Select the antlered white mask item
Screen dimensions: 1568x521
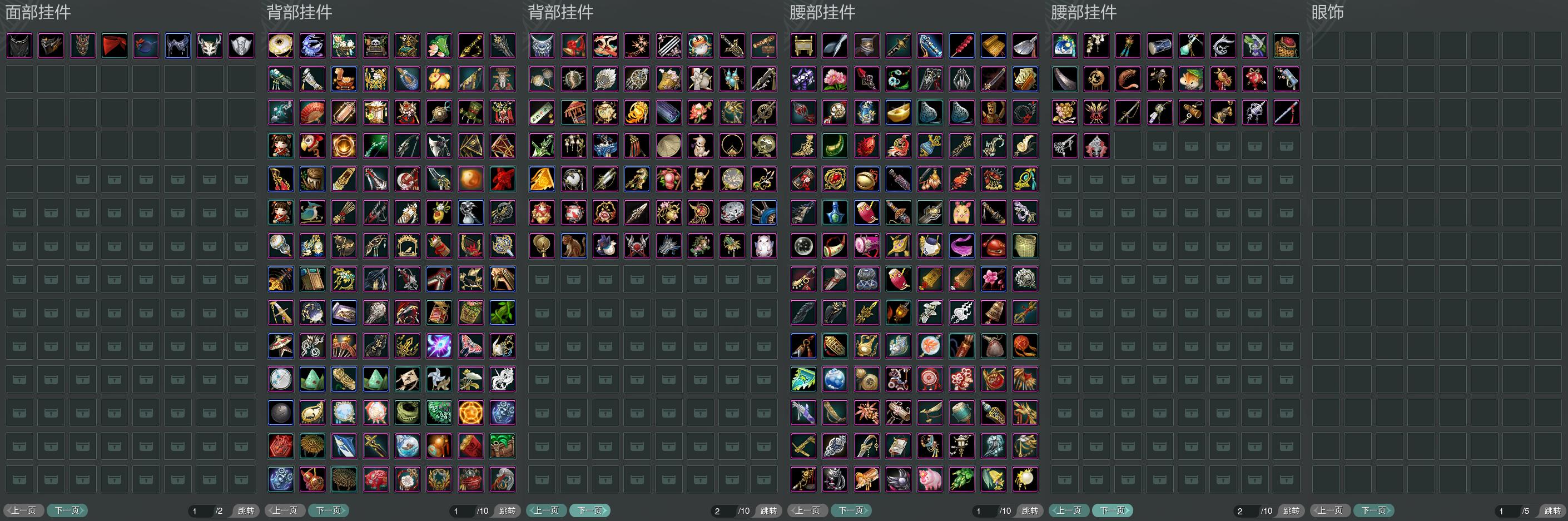[x=210, y=46]
